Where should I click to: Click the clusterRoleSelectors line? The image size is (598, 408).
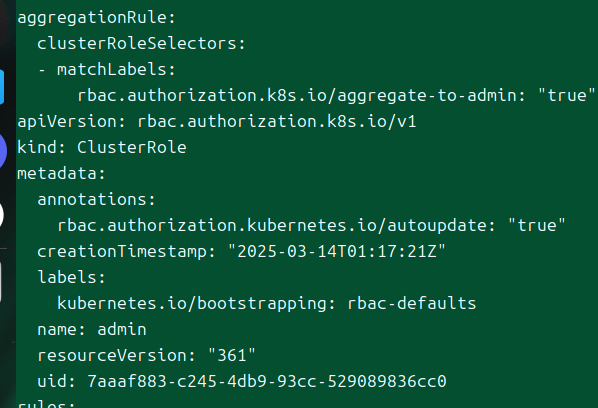pos(141,43)
